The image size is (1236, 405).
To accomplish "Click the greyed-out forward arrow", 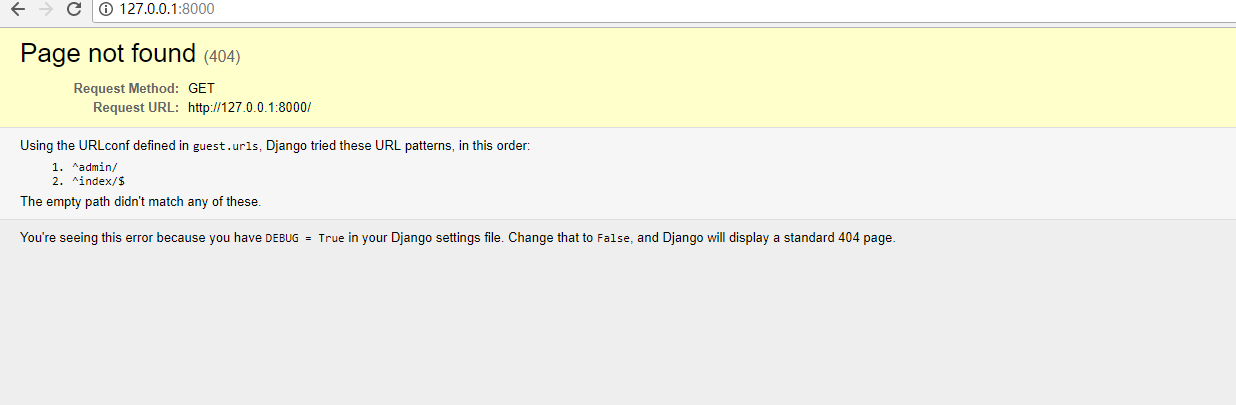I will pos(46,9).
